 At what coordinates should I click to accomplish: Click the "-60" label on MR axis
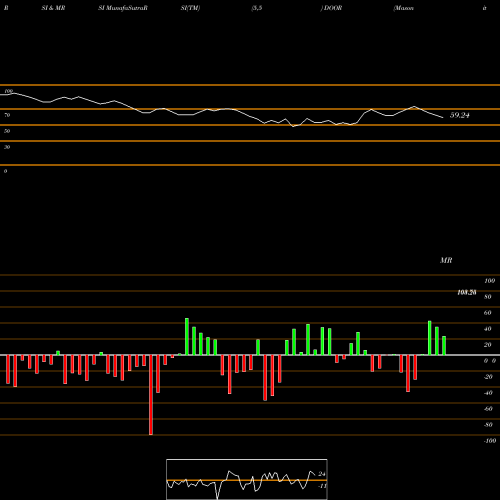(488, 409)
